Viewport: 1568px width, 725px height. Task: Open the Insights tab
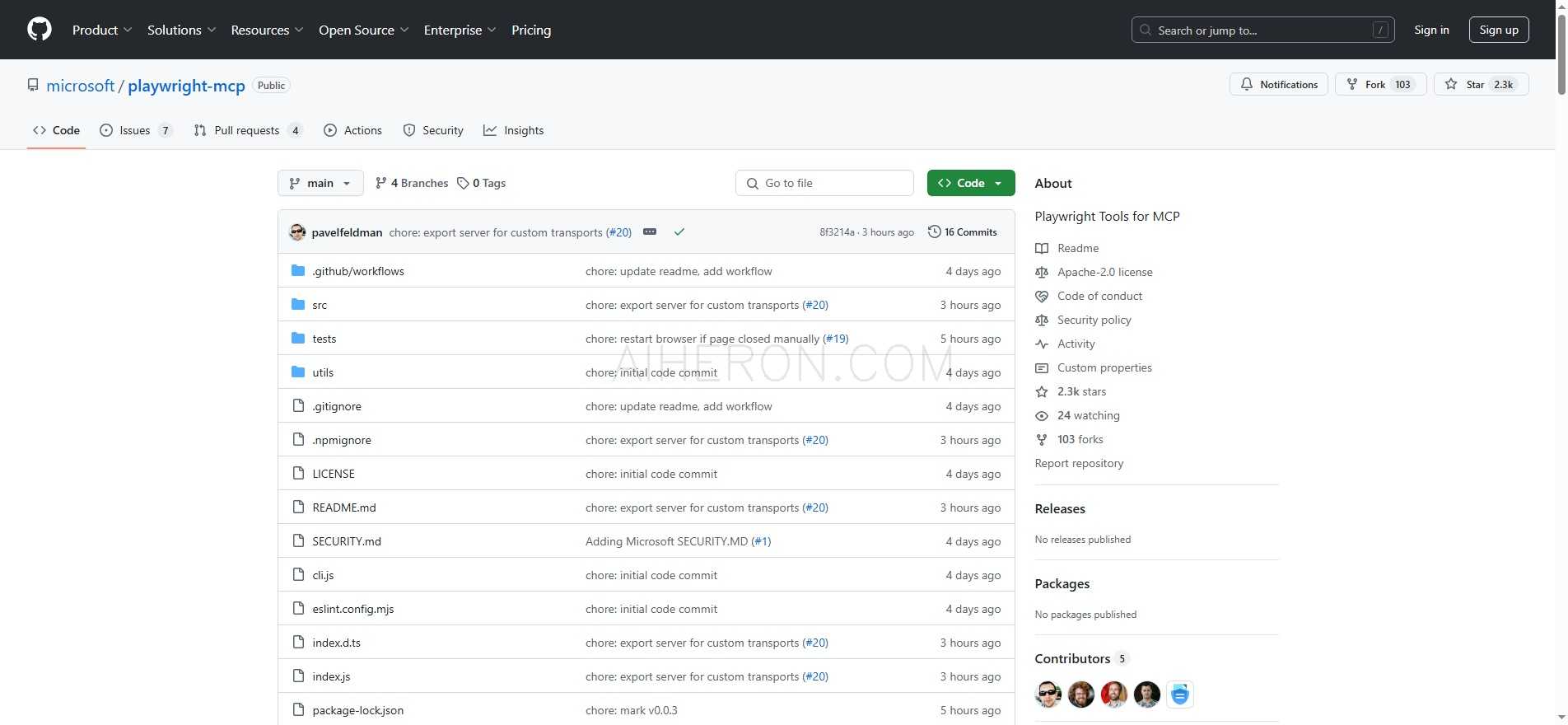pyautogui.click(x=514, y=130)
